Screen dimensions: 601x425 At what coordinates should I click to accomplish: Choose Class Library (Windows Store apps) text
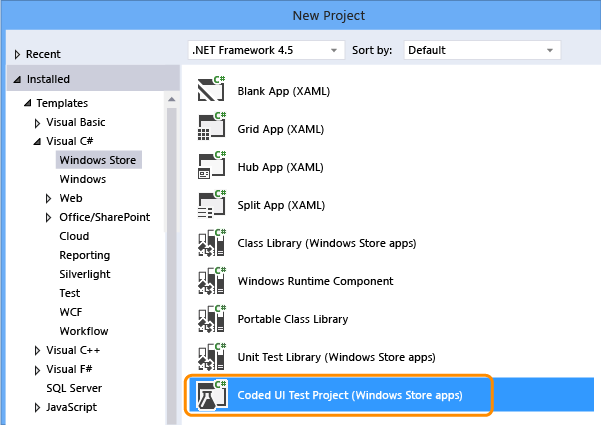tap(327, 243)
